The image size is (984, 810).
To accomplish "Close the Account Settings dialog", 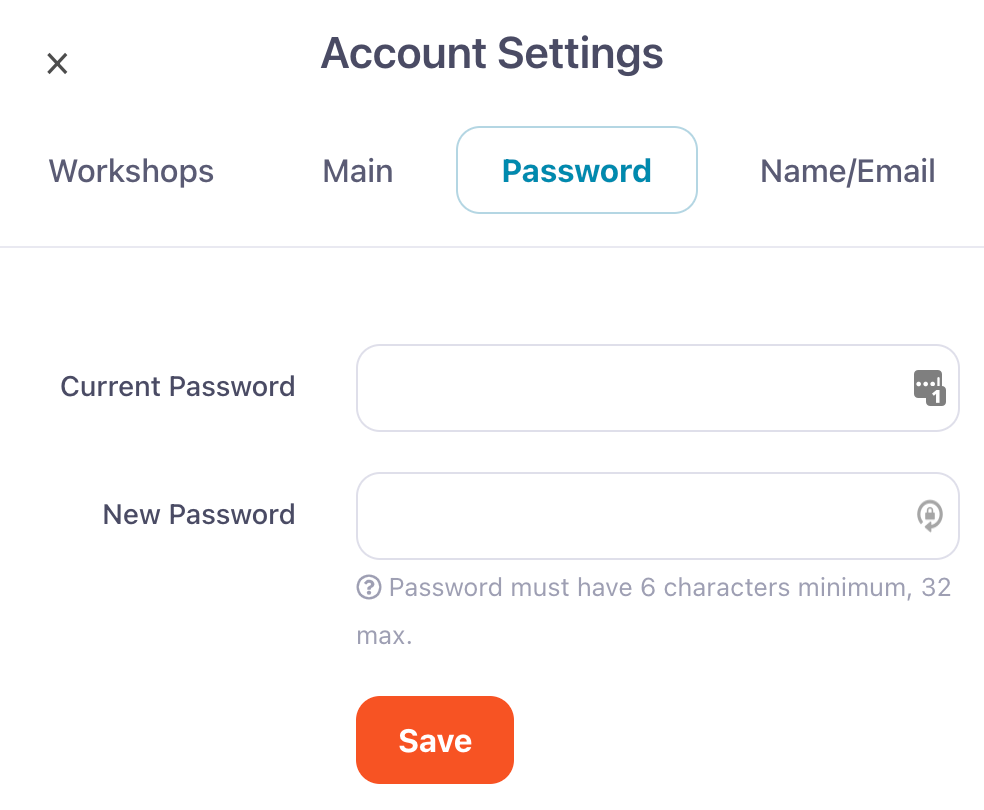I will pos(58,64).
